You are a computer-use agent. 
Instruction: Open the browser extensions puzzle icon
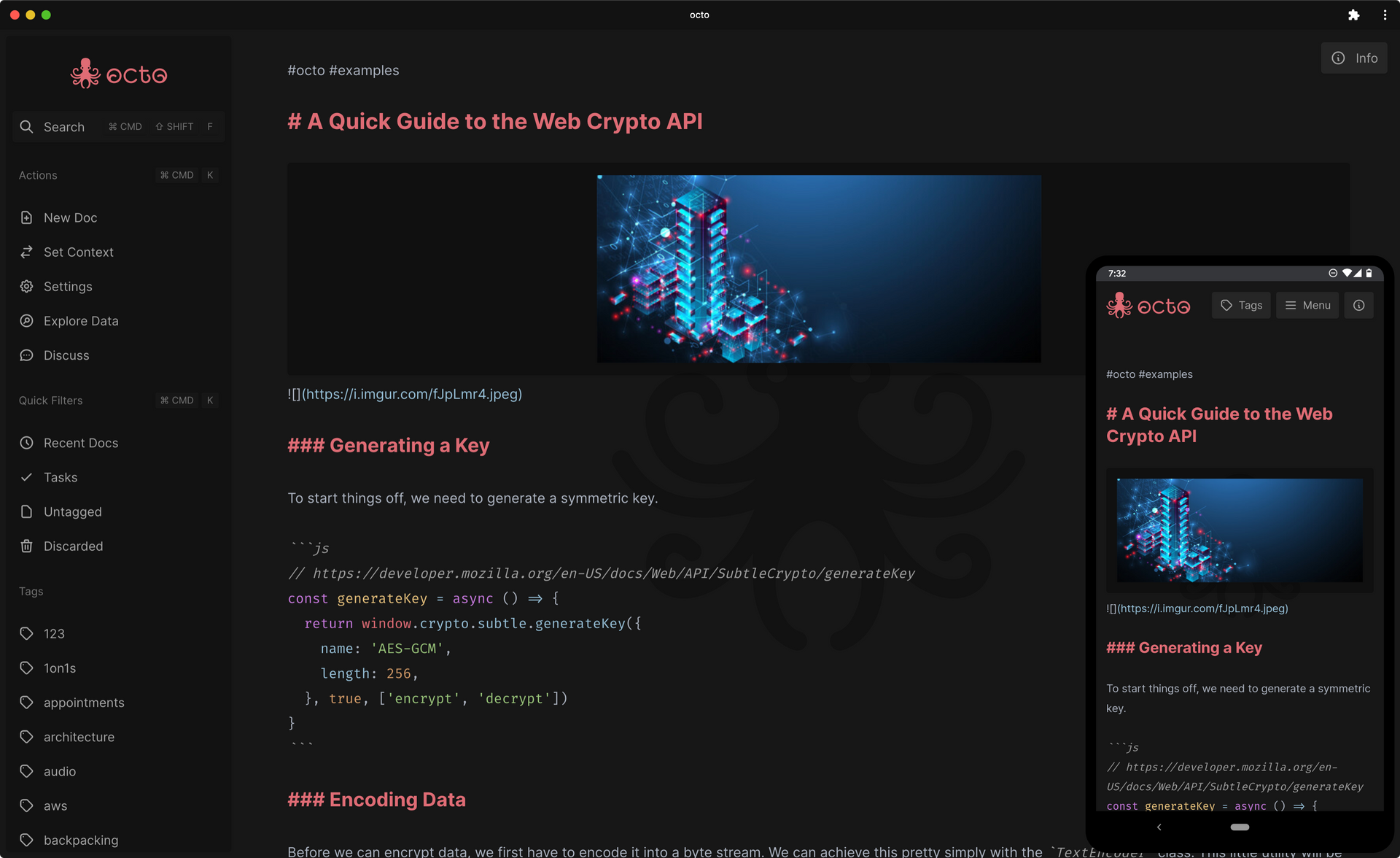[1353, 15]
